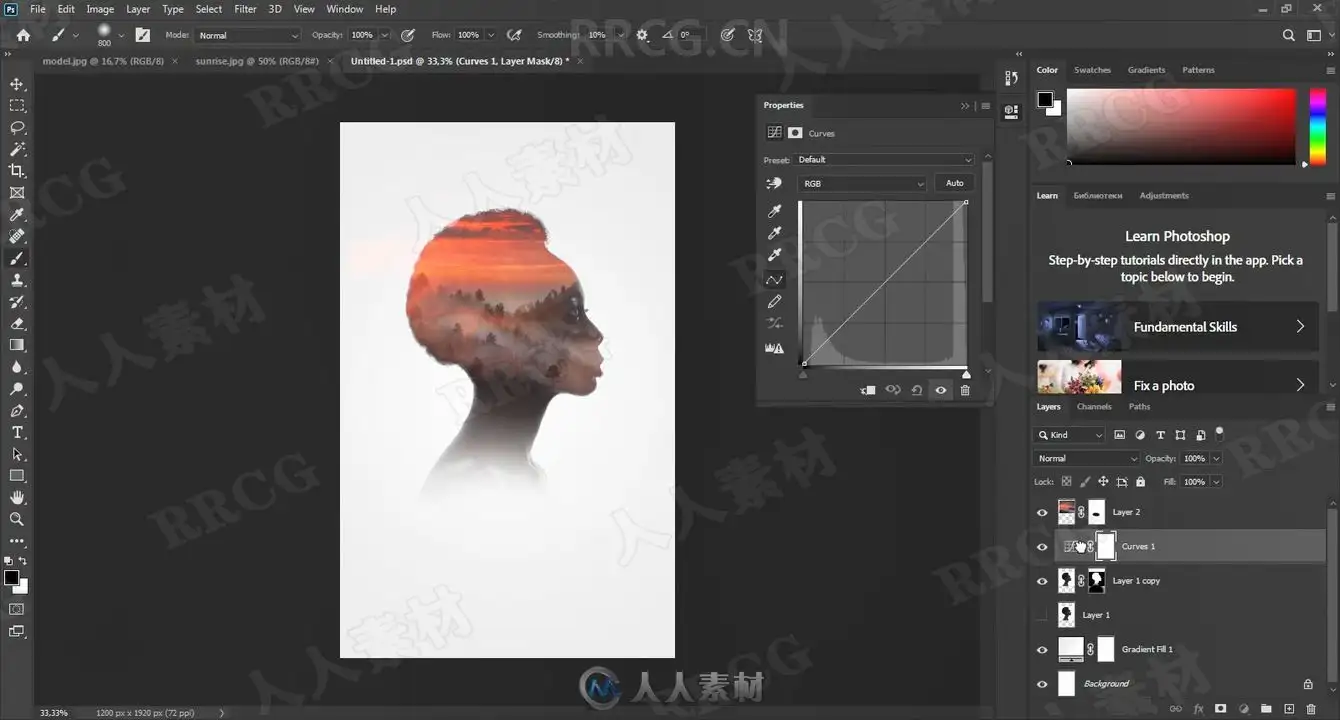Open the RGB channel dropdown

(x=863, y=184)
